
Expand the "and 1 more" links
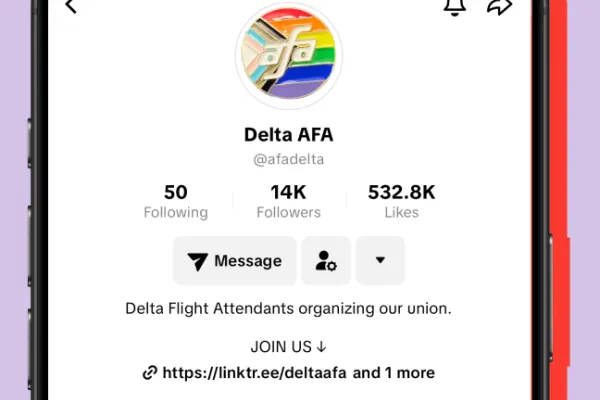394,373
